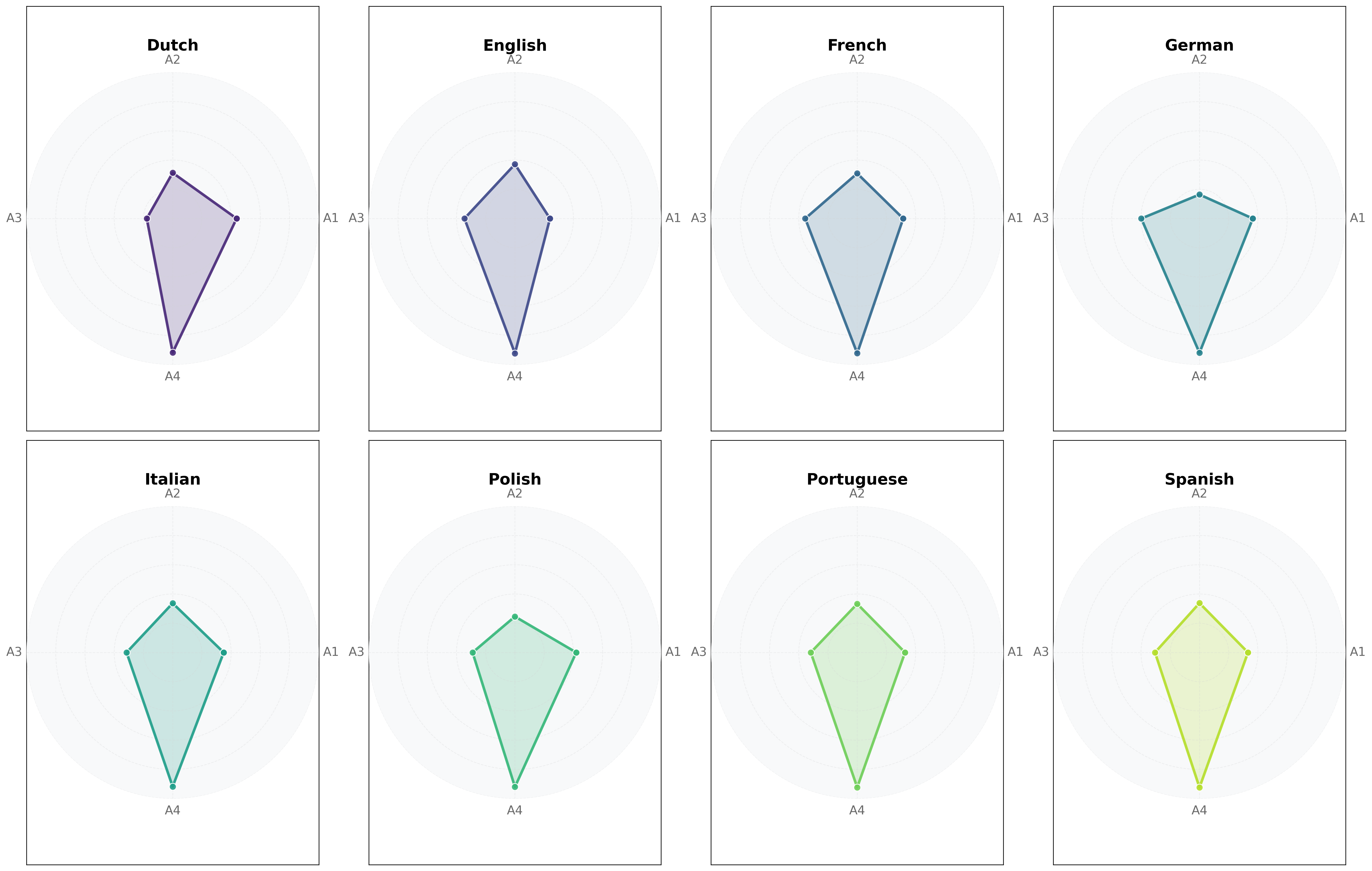
Task: Select the Italian chart title
Action: [173, 479]
